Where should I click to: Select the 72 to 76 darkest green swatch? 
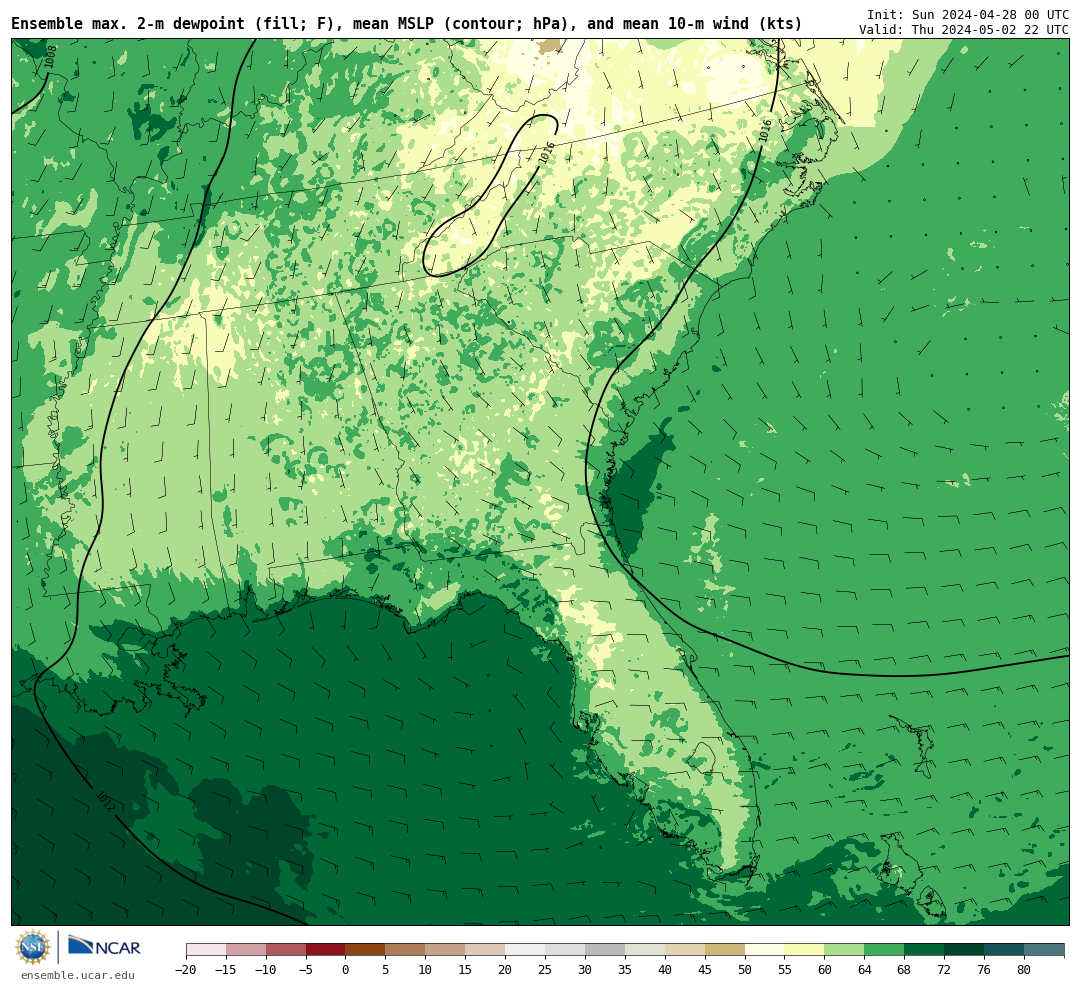tap(964, 949)
